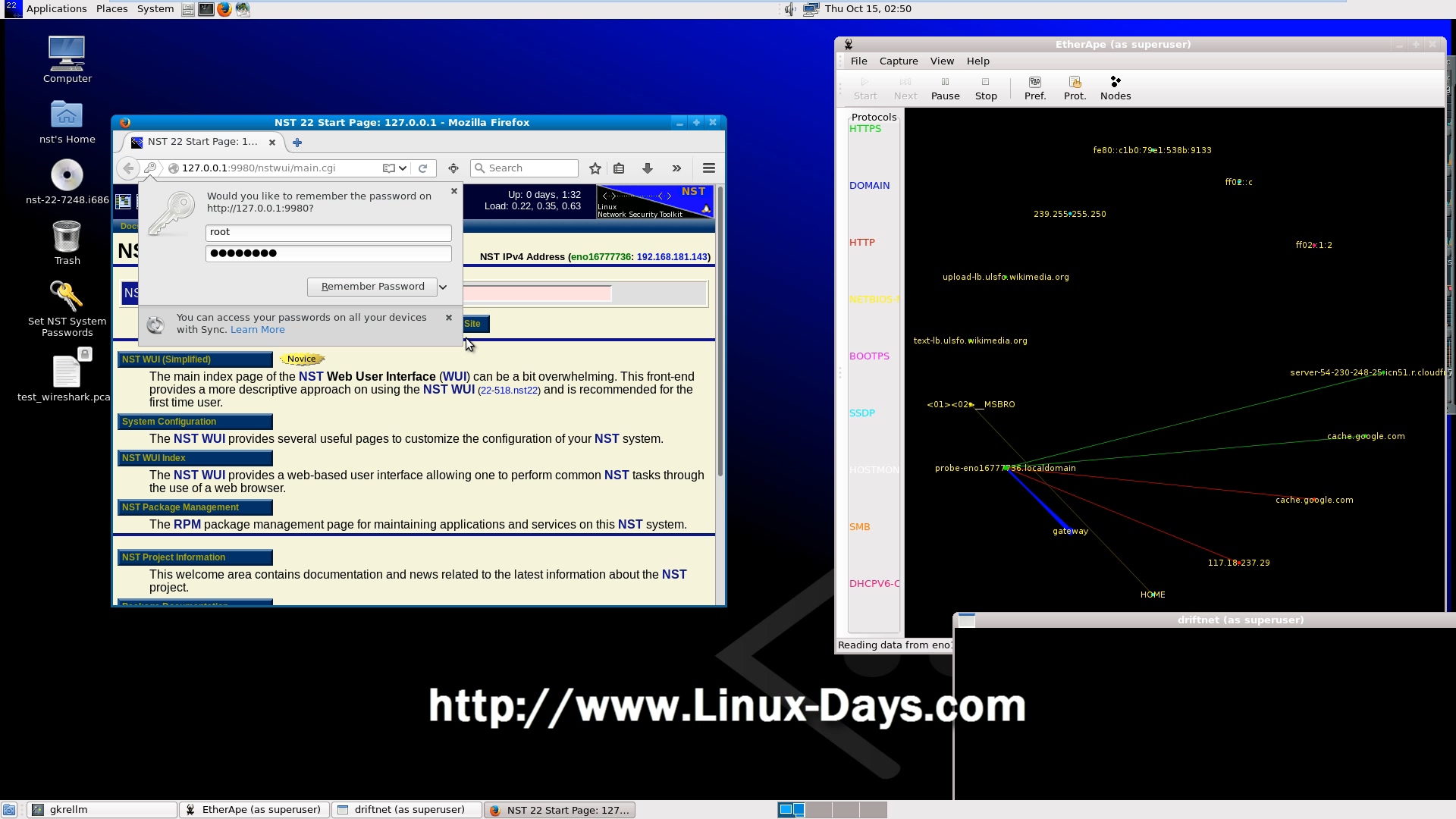Open Help menu in EtherApe
This screenshot has width=1456, height=819.
(x=977, y=61)
